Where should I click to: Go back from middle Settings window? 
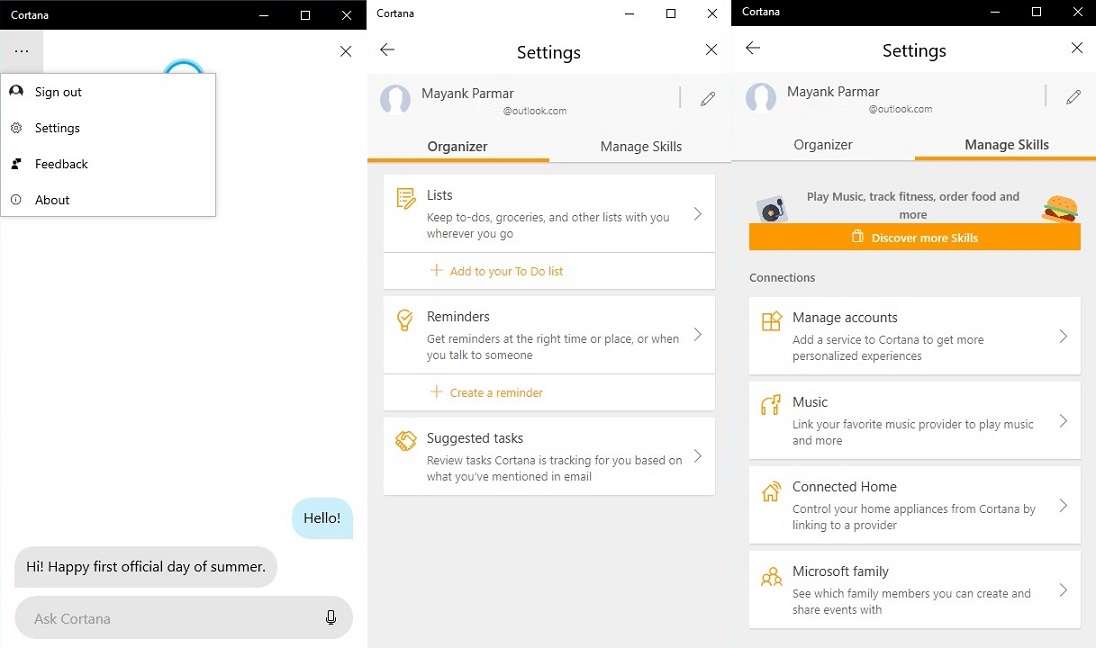(x=387, y=49)
